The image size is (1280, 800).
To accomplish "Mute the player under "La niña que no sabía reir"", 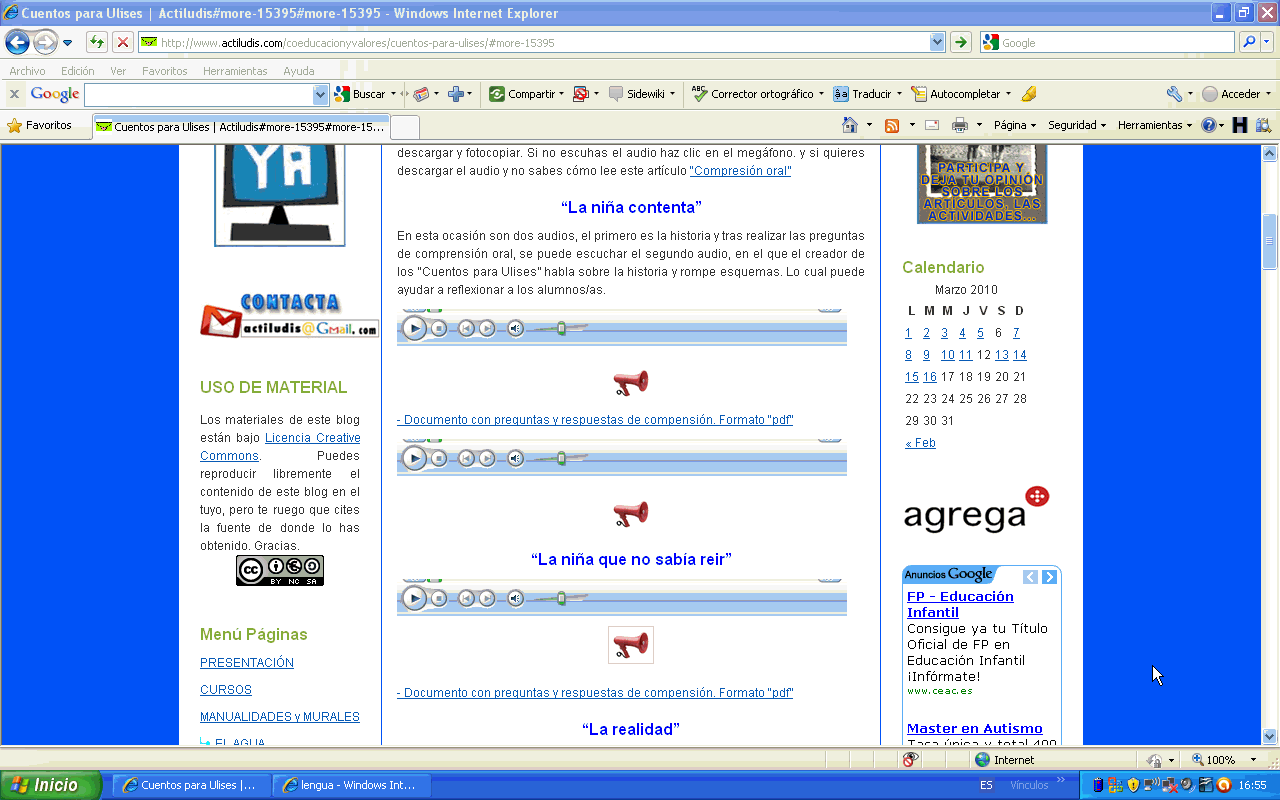I will pyautogui.click(x=515, y=598).
